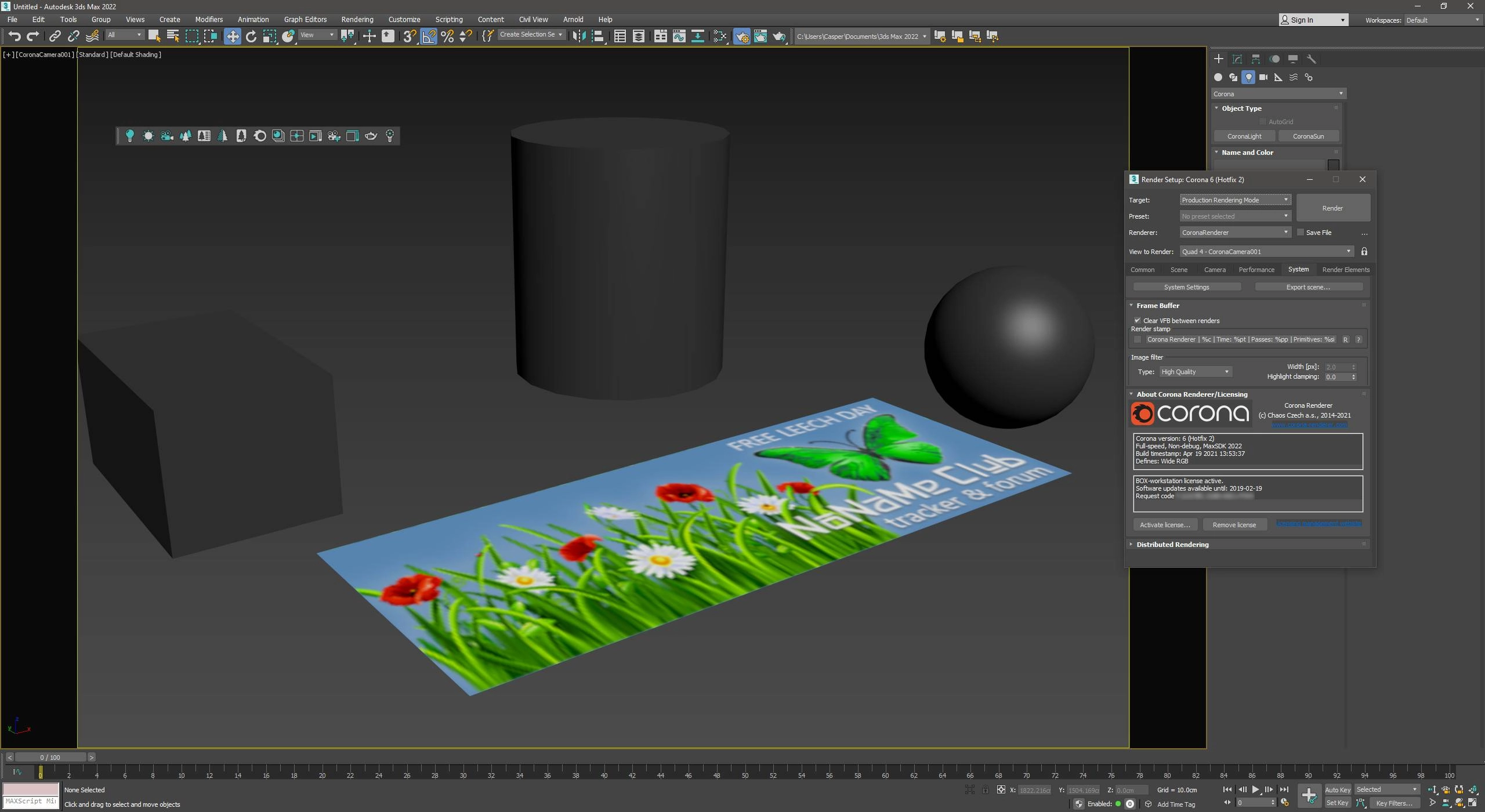Open Modify panel tab
Viewport: 1485px width, 812px height.
point(1237,59)
